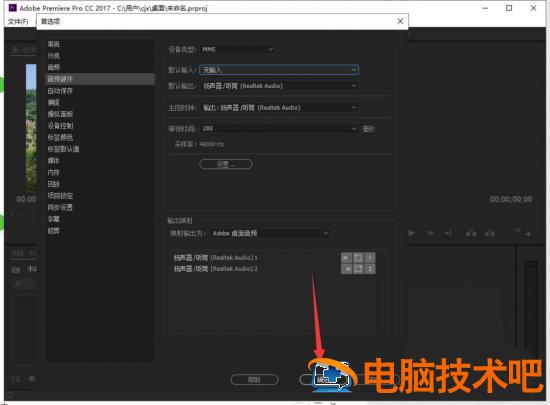Click middle channel icon in Realtek Audio 2 row
Viewport: 550px width, 405px height.
click(x=358, y=269)
